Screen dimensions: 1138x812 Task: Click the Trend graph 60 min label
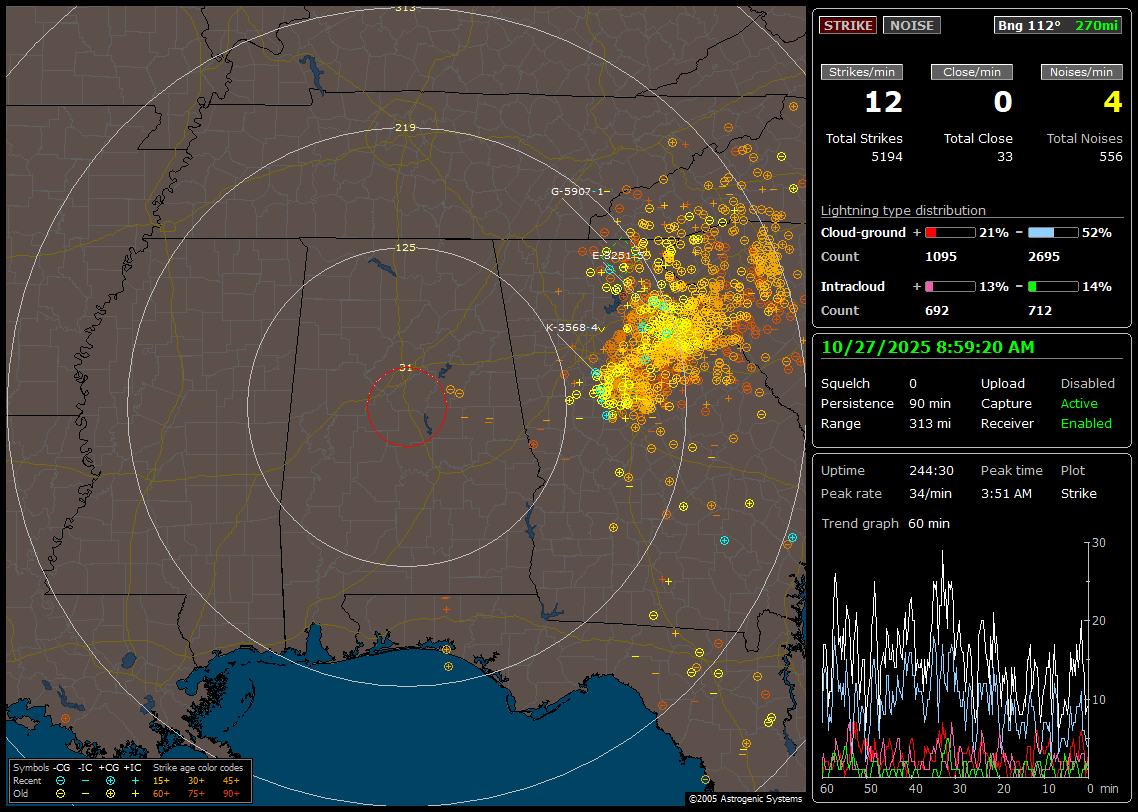885,523
